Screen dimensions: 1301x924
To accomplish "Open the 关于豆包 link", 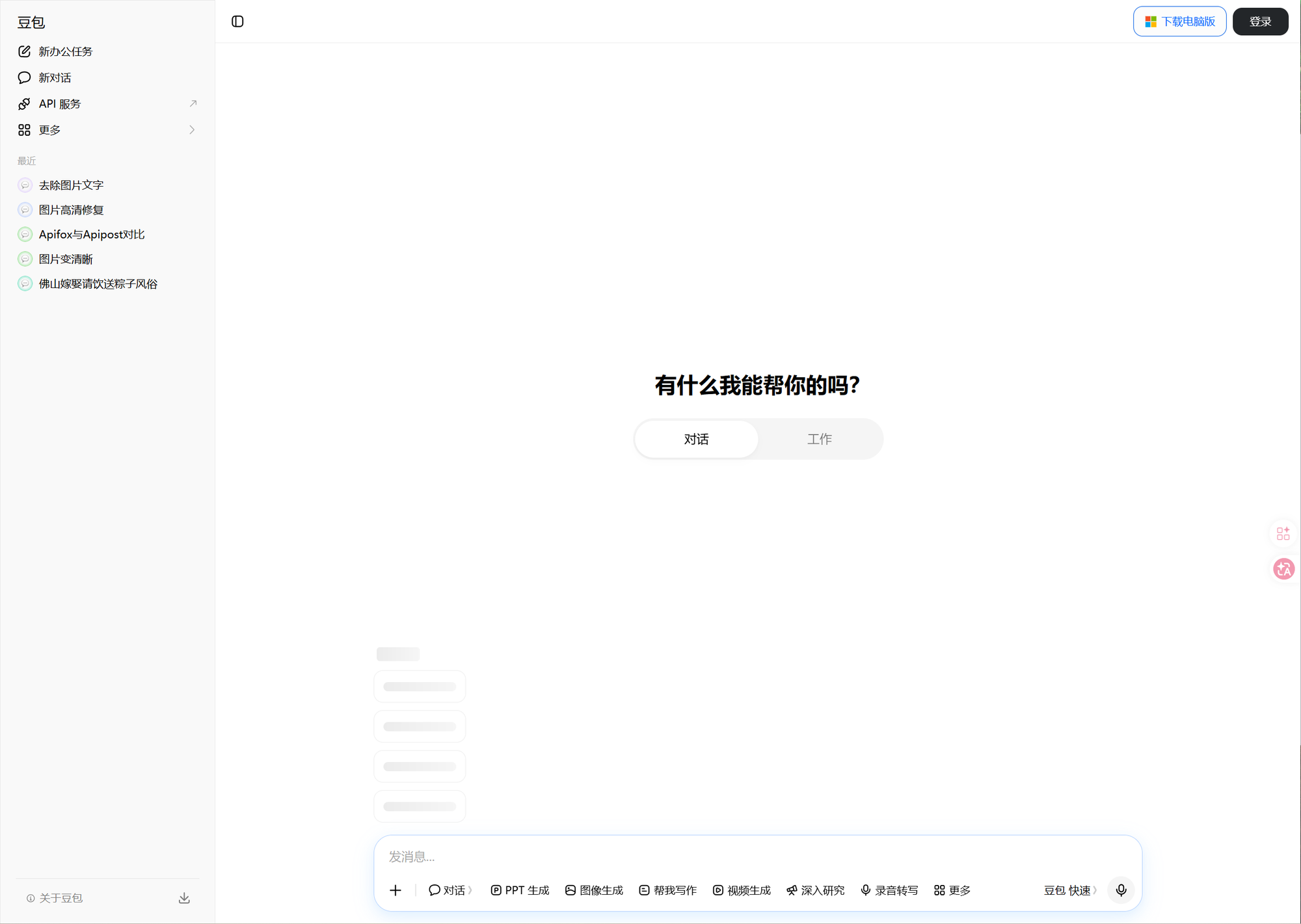I will [x=55, y=898].
